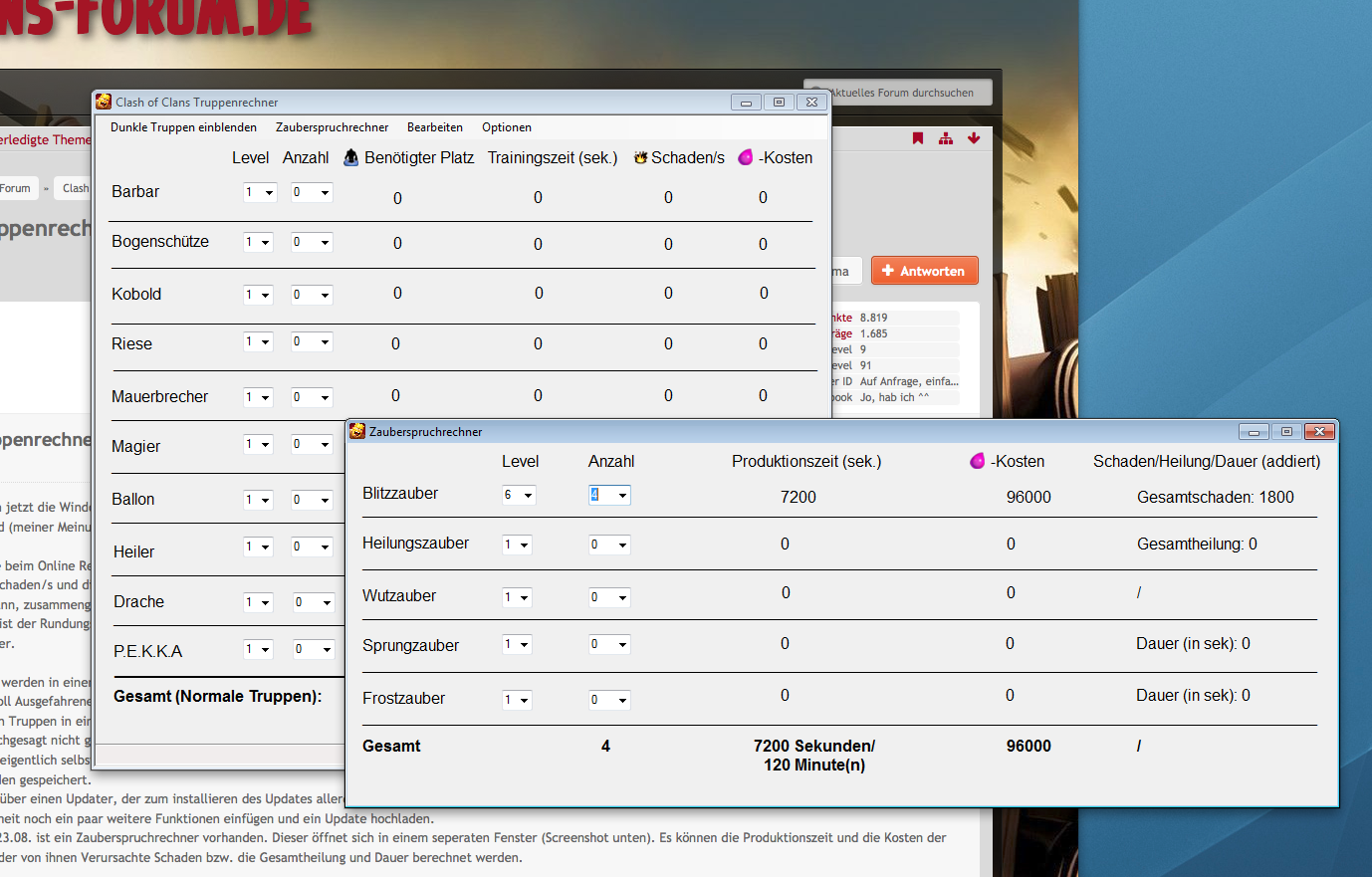Expand the Blitzzauber Anzahl dropdown
The image size is (1372, 877).
pos(610,495)
